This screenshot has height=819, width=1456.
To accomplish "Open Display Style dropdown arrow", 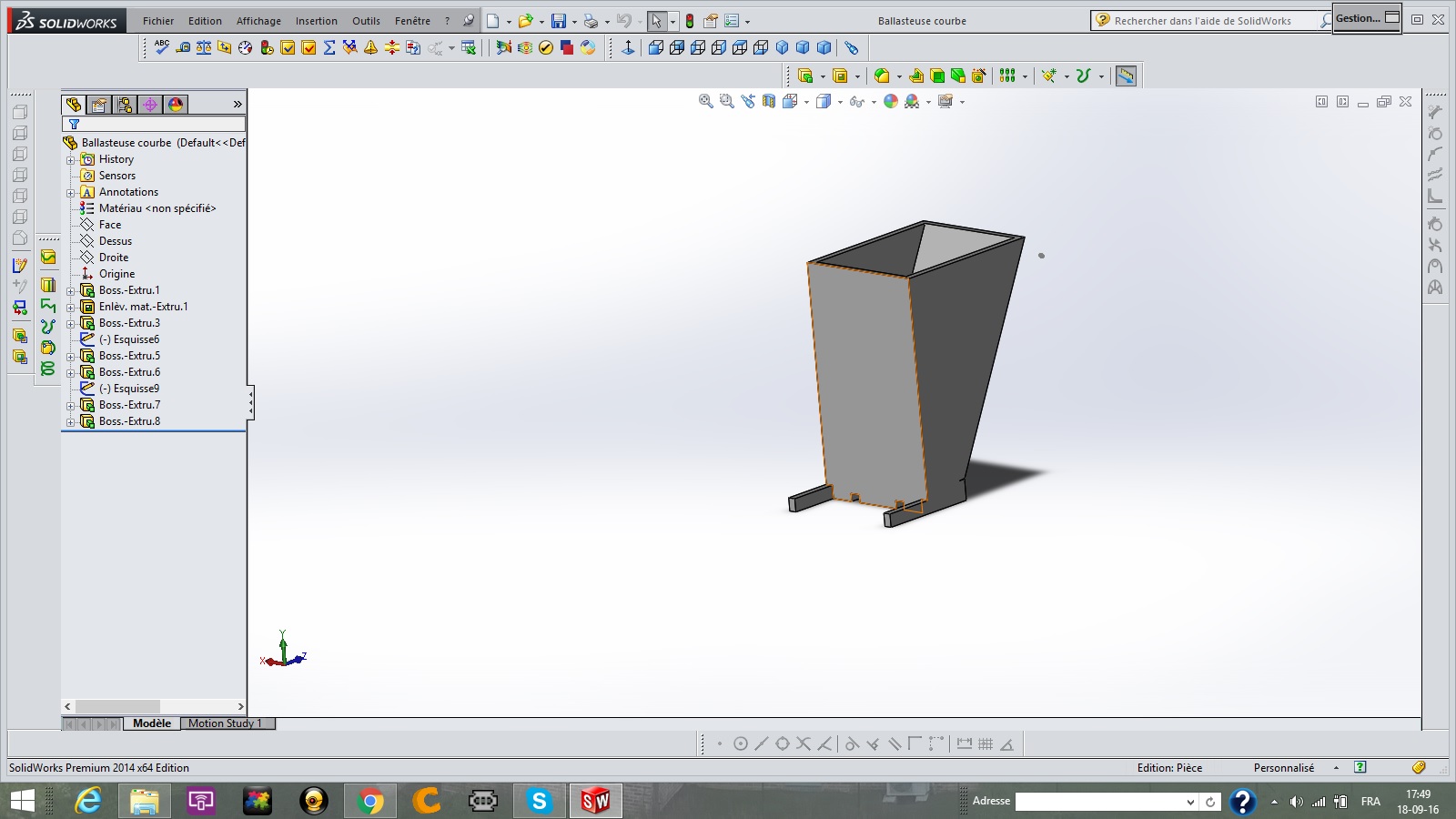I will pyautogui.click(x=840, y=102).
